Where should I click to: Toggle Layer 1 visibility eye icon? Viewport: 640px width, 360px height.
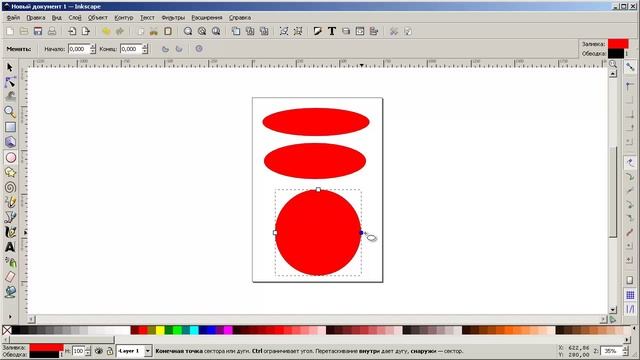click(99, 351)
